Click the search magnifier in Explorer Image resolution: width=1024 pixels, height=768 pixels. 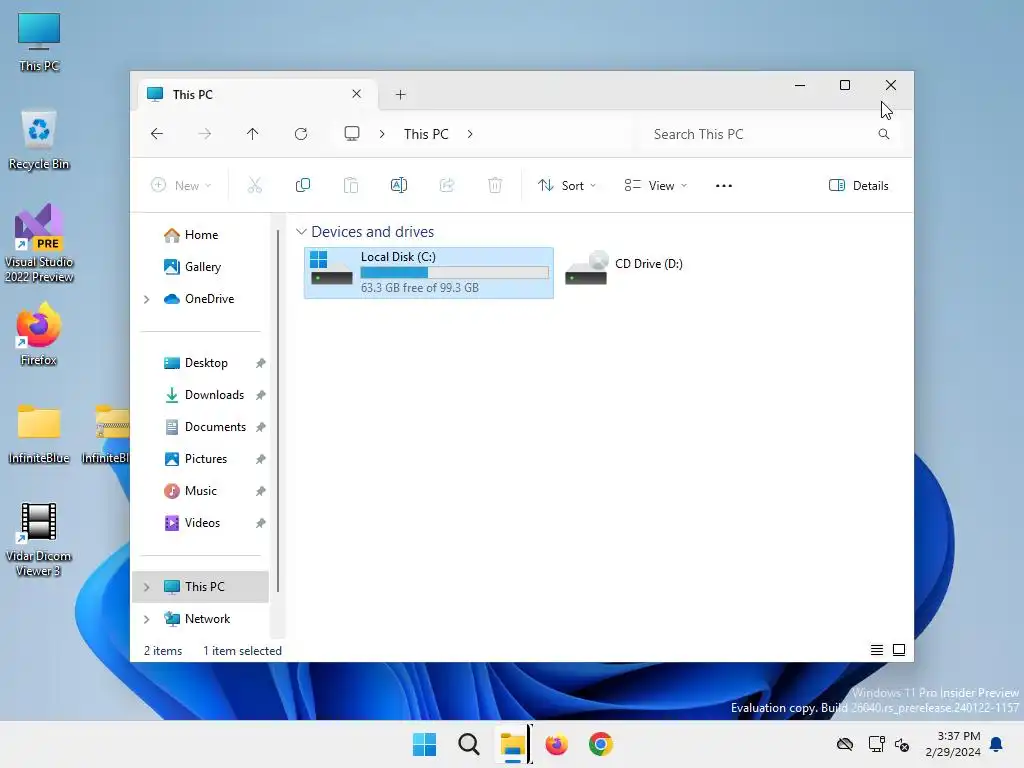click(x=884, y=134)
